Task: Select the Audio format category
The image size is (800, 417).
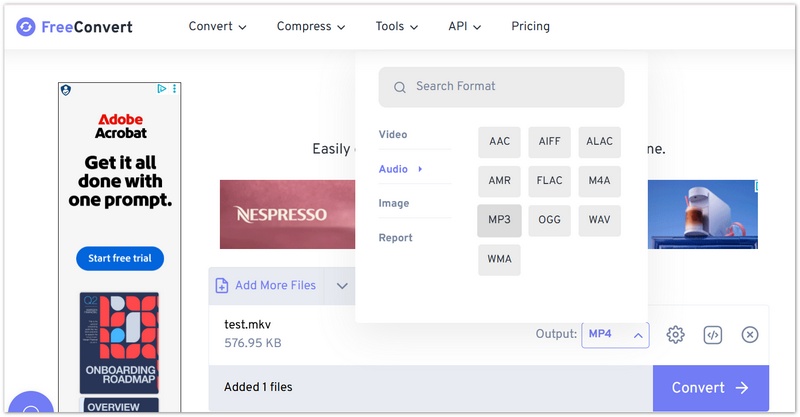Action: click(393, 169)
